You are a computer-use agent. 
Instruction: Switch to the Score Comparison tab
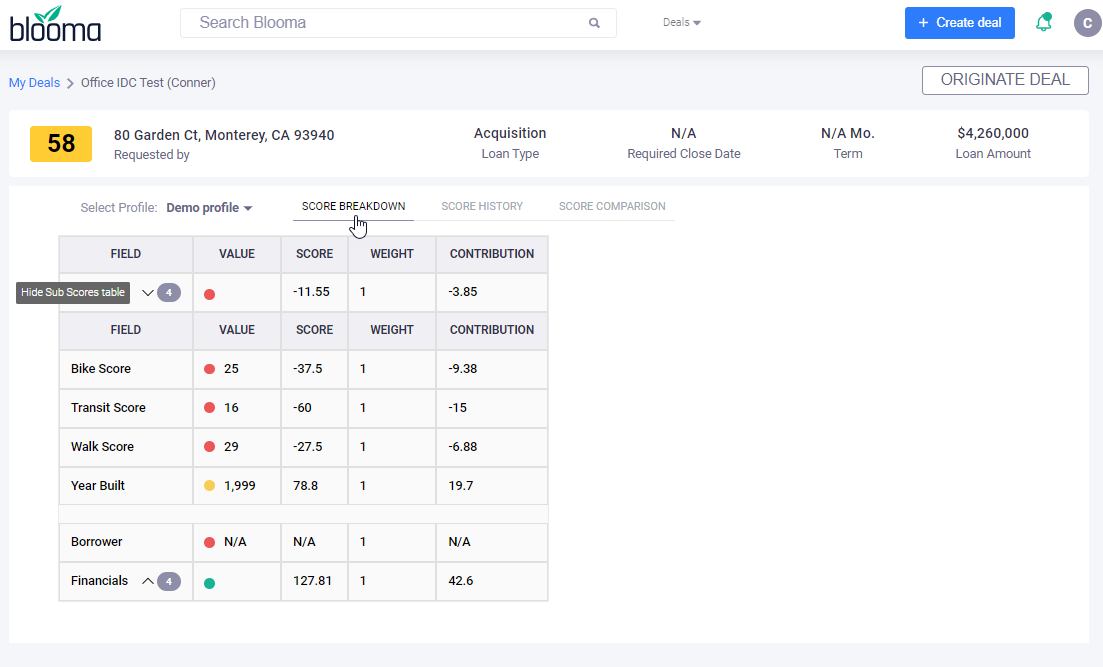[612, 206]
